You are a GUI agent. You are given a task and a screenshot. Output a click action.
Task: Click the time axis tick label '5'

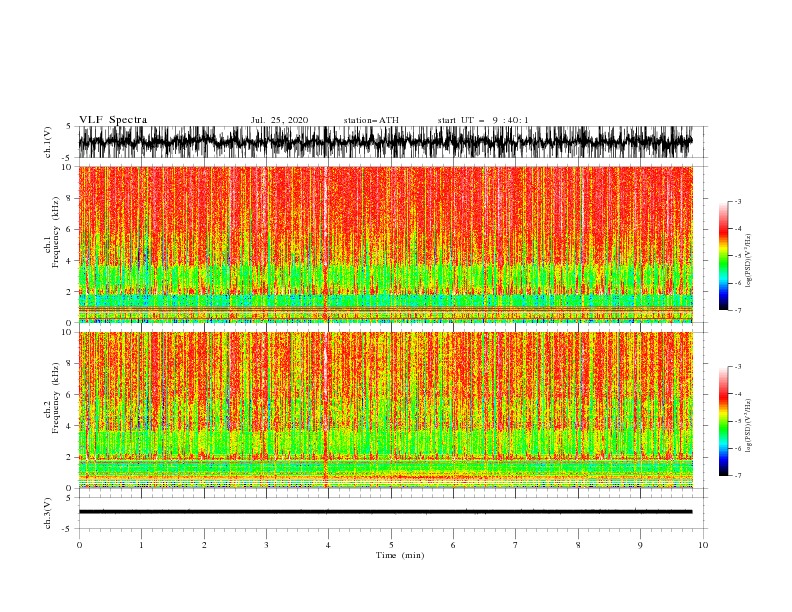click(391, 545)
